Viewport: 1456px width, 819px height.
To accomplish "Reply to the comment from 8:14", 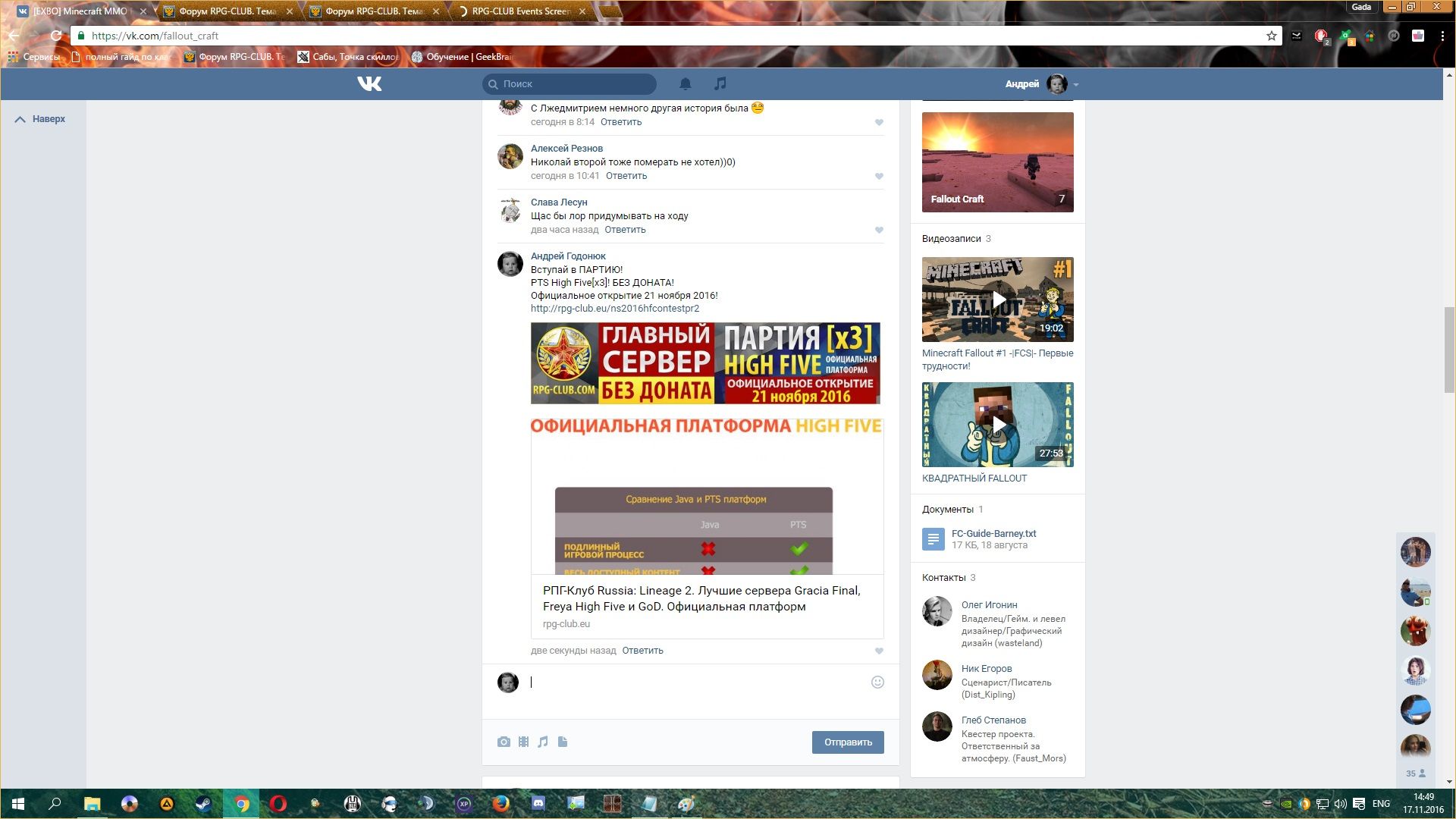I will pyautogui.click(x=621, y=122).
